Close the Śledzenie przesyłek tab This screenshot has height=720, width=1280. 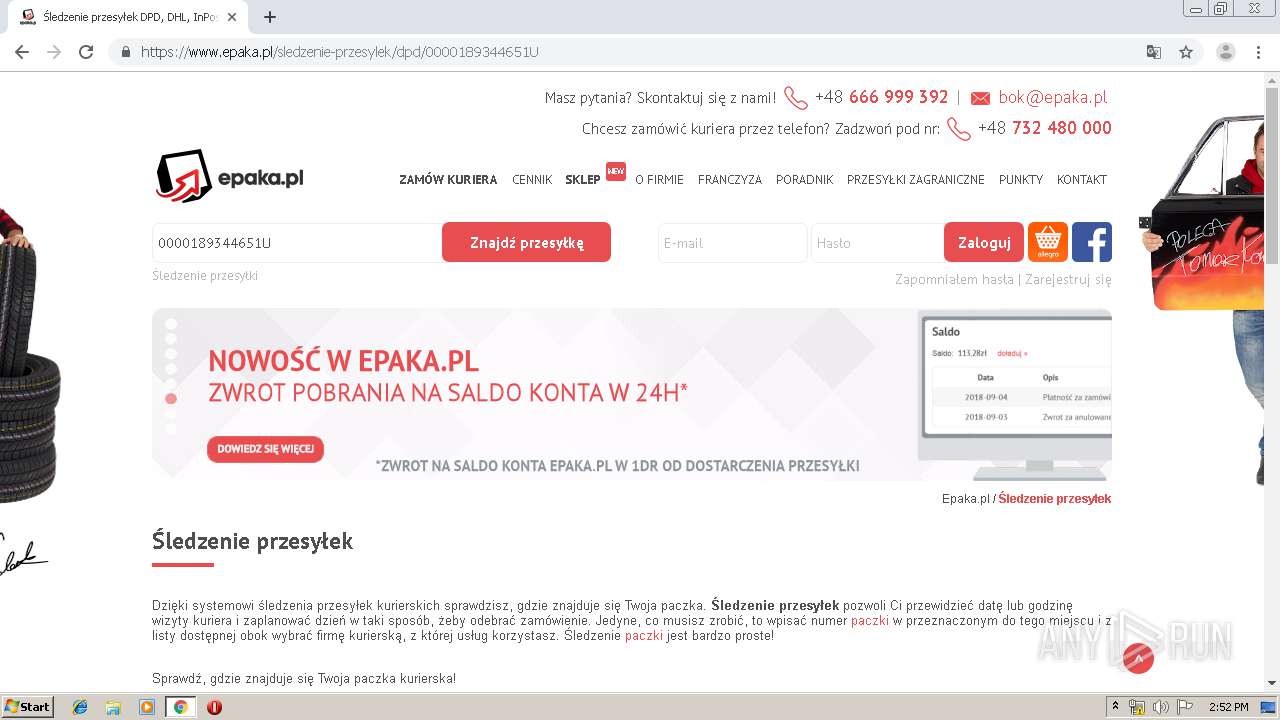click(x=232, y=17)
